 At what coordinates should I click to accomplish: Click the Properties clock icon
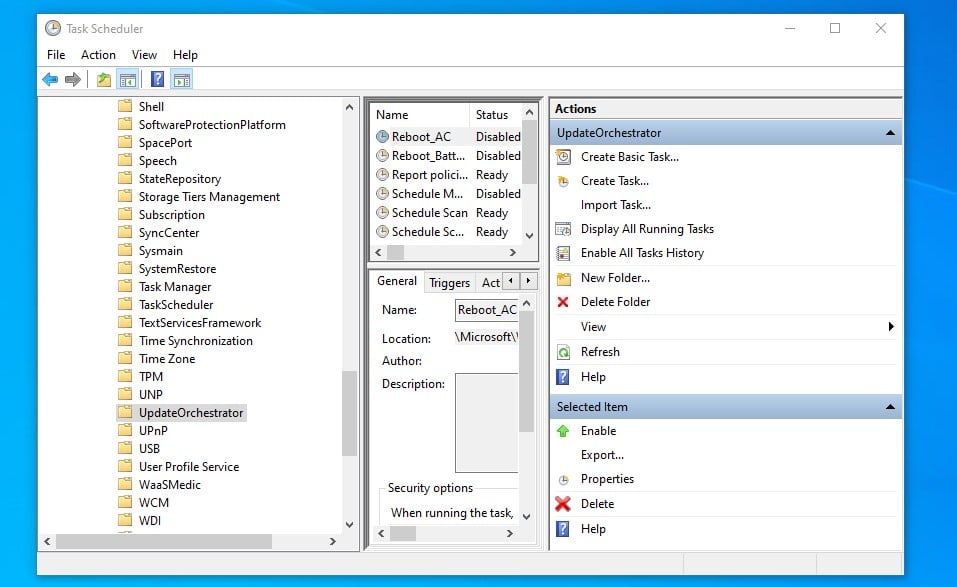(563, 480)
